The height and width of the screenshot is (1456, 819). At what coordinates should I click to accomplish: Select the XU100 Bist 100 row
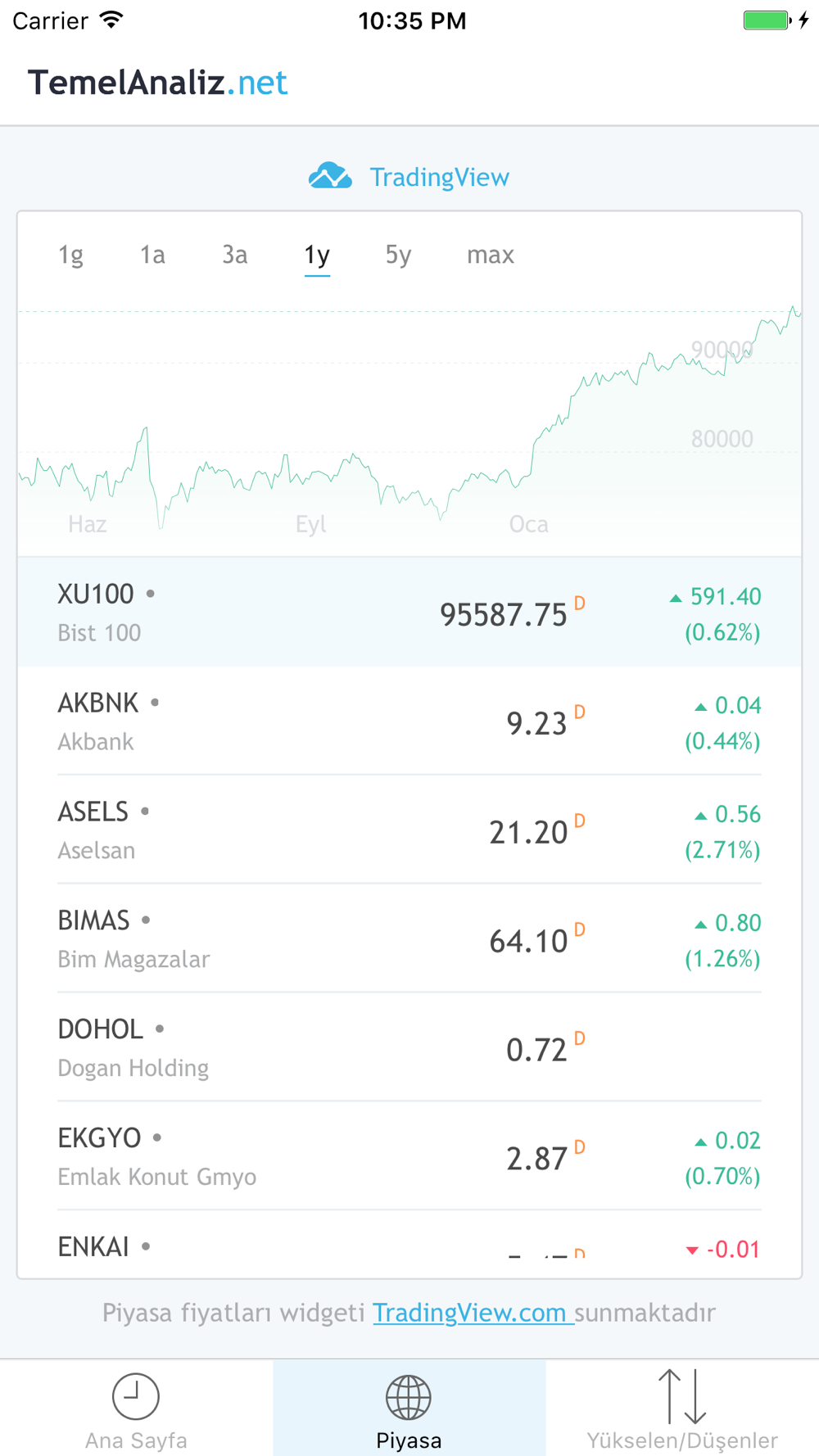click(409, 613)
